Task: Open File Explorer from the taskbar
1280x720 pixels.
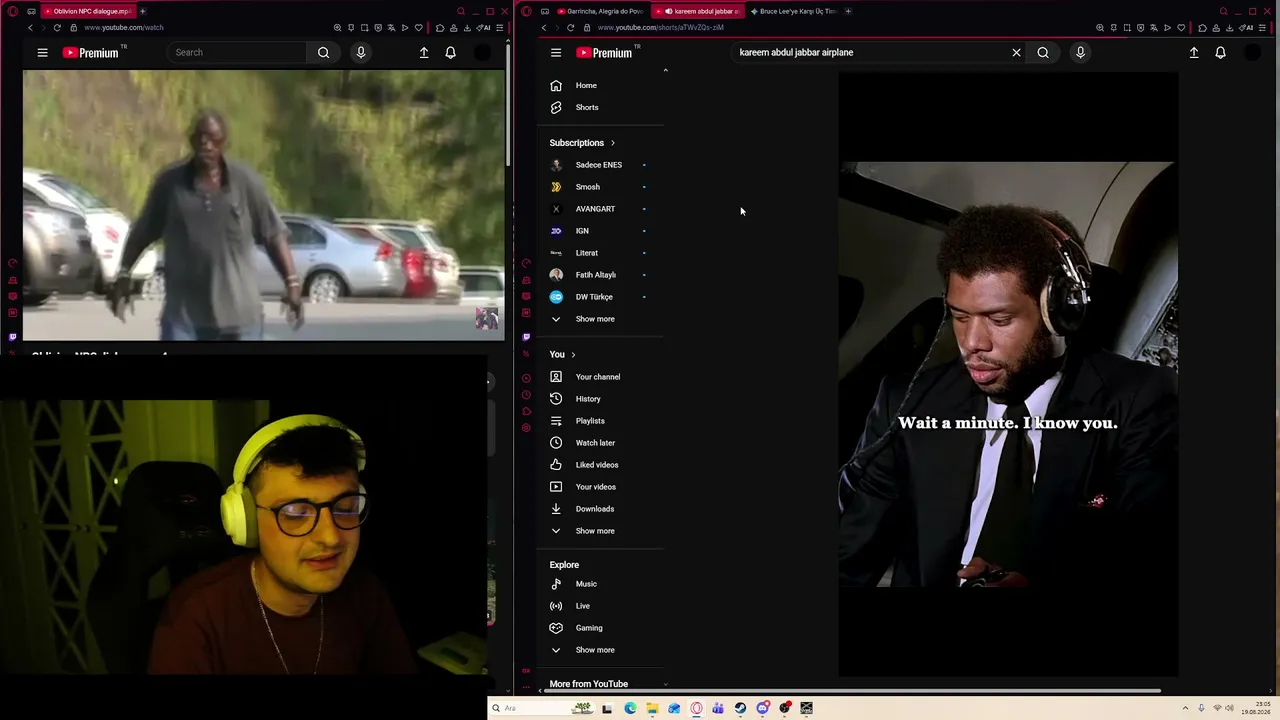Action: coord(652,708)
